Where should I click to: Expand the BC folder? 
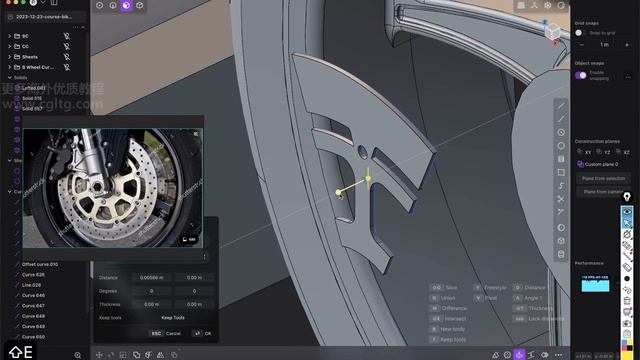coord(9,36)
